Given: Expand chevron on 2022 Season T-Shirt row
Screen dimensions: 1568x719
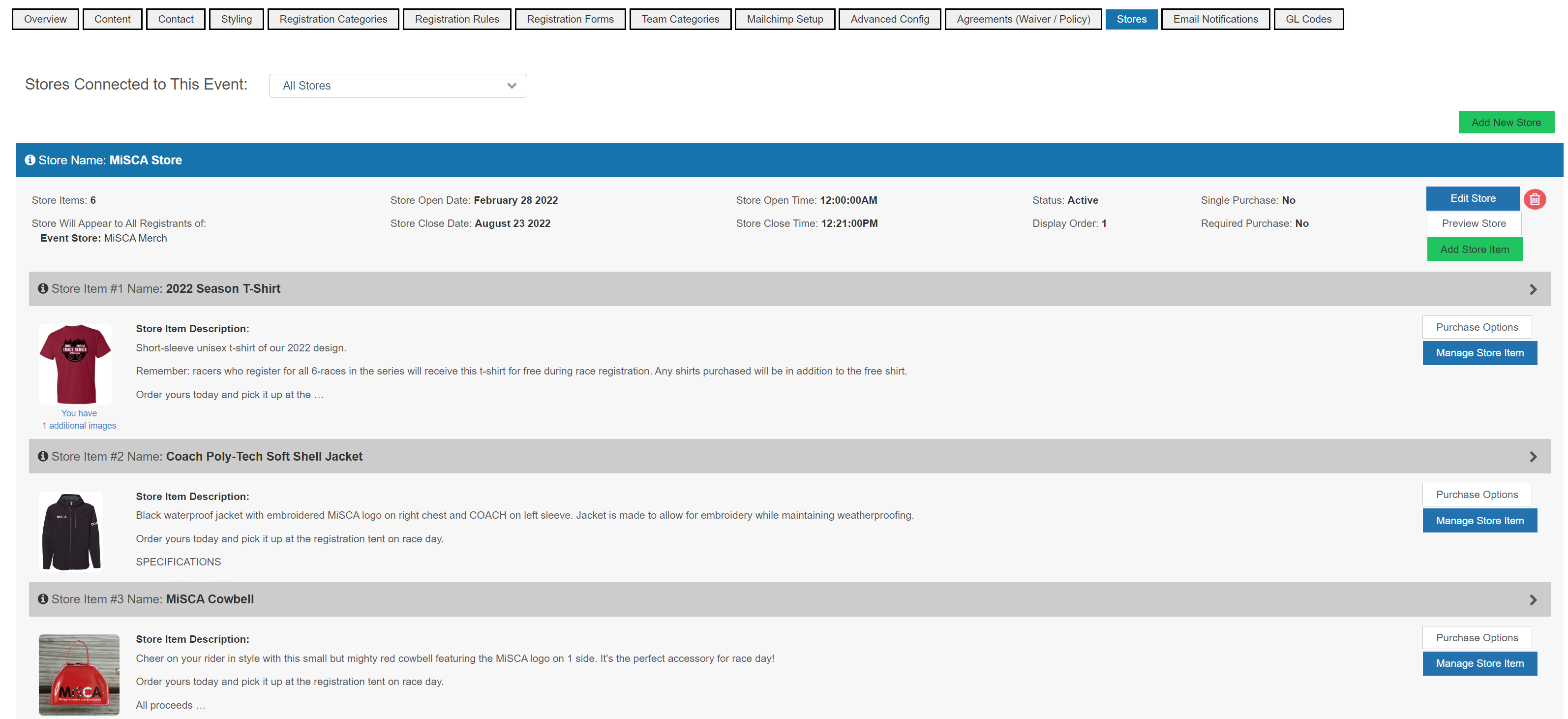Looking at the screenshot, I should coord(1533,289).
